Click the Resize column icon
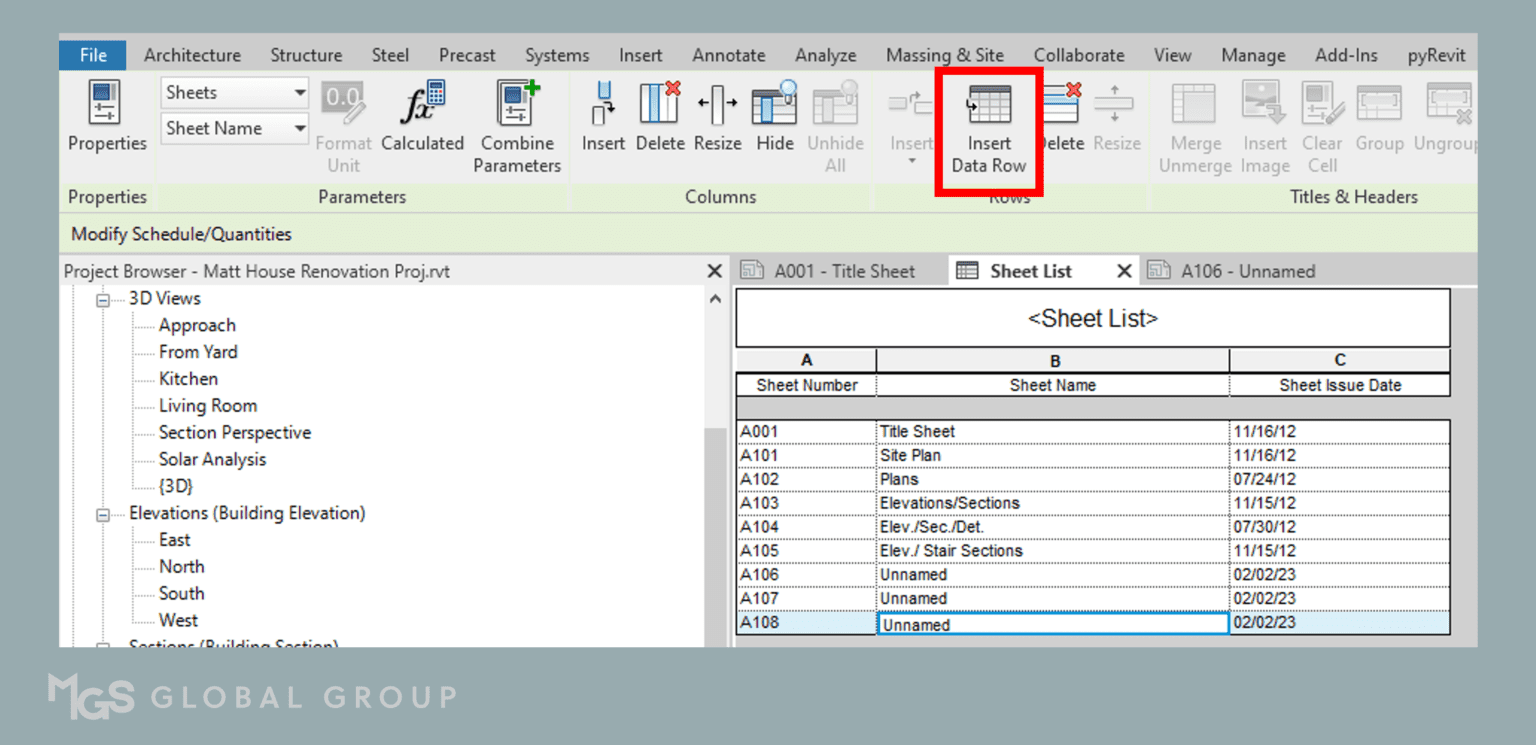Screen dimensions: 1536x745 tap(717, 105)
